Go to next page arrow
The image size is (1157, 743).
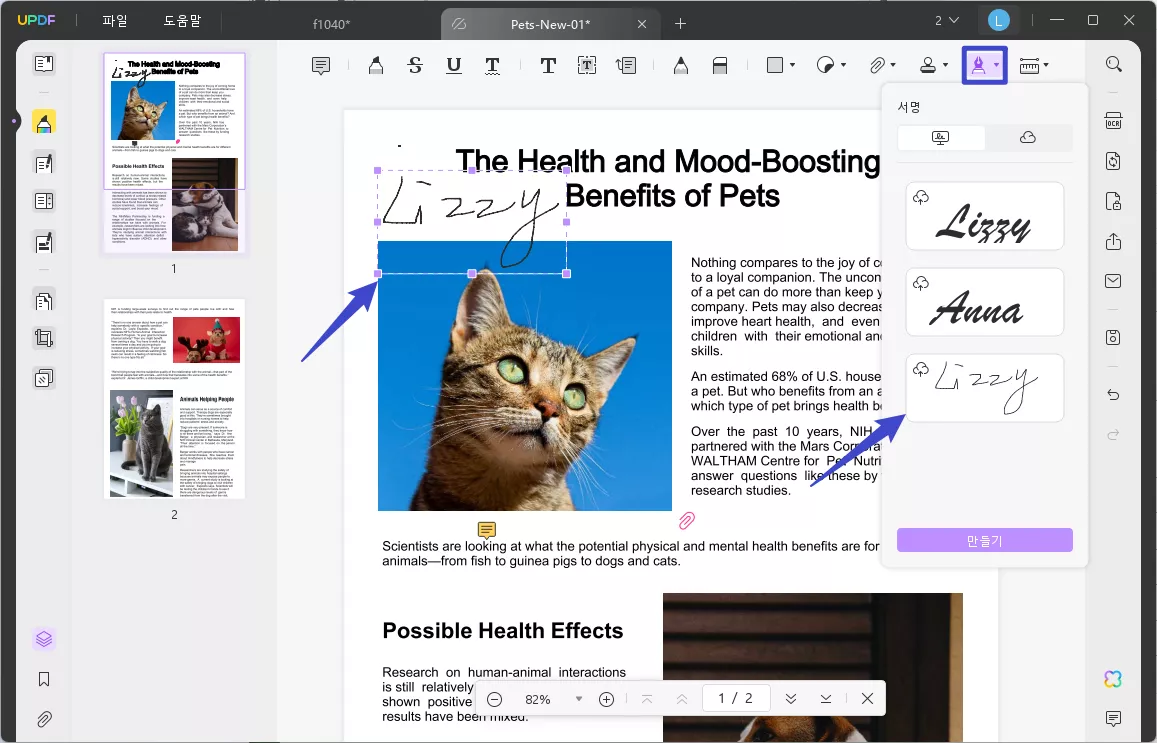click(790, 699)
